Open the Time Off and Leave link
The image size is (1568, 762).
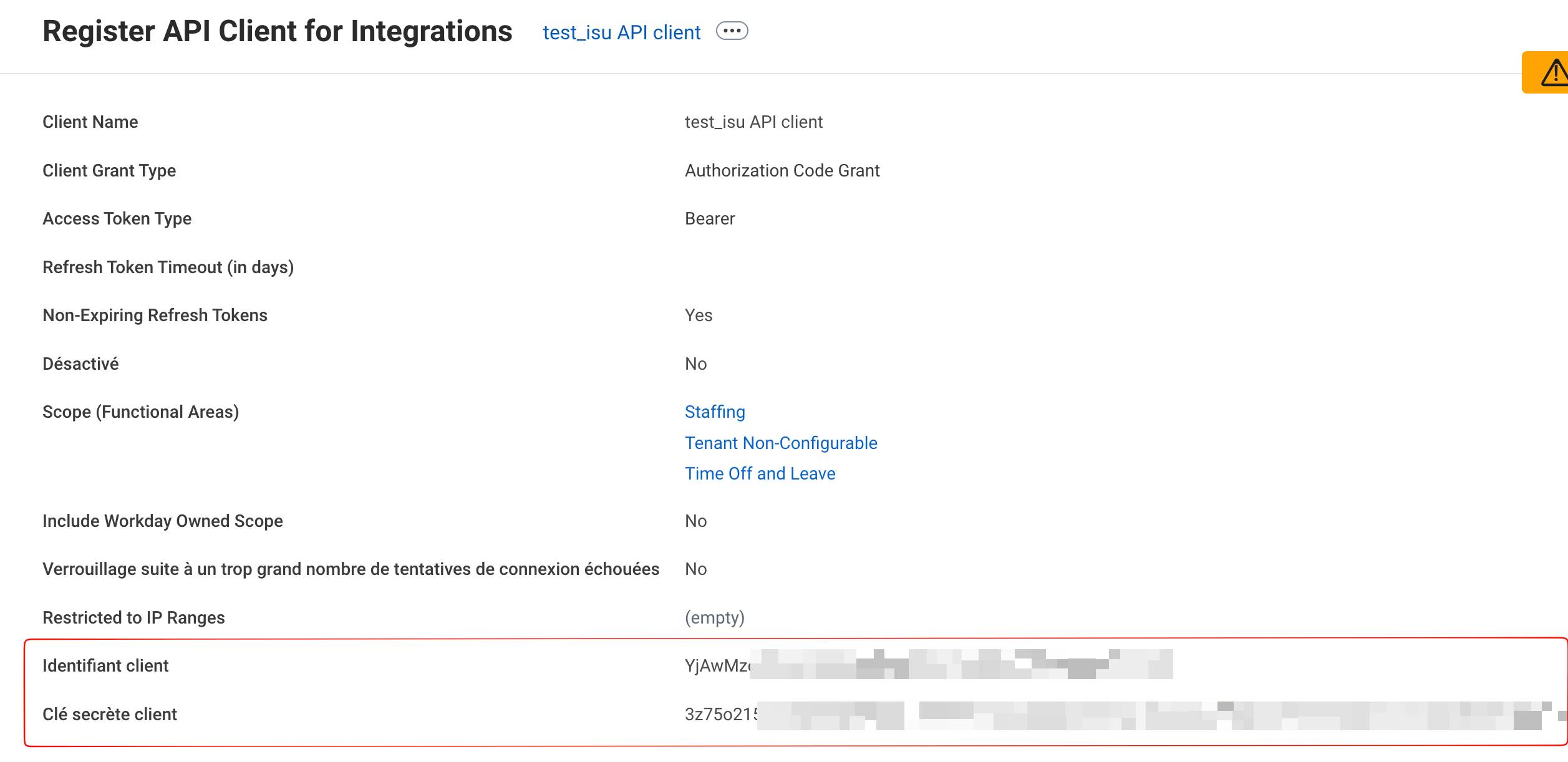(760, 473)
